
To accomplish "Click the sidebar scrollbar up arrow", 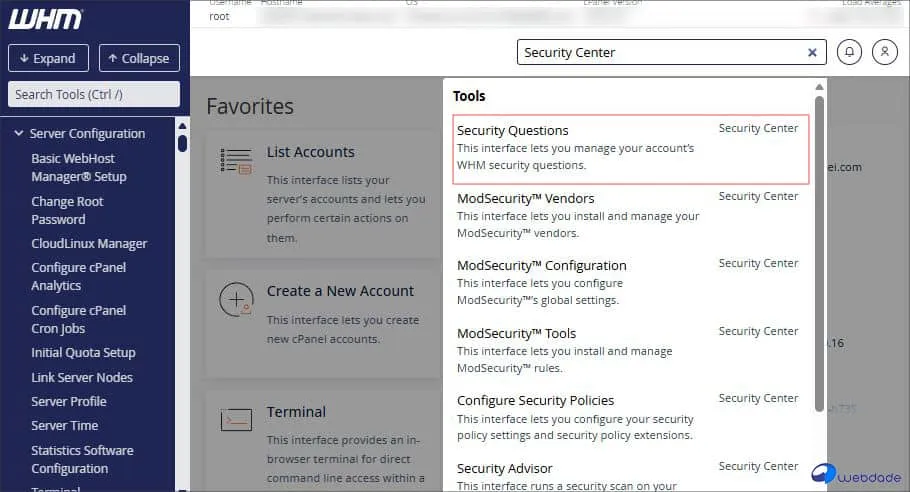I will pyautogui.click(x=182, y=126).
